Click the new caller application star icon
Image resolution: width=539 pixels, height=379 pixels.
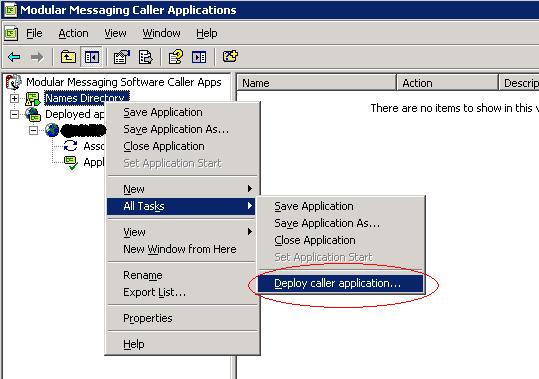tap(230, 56)
